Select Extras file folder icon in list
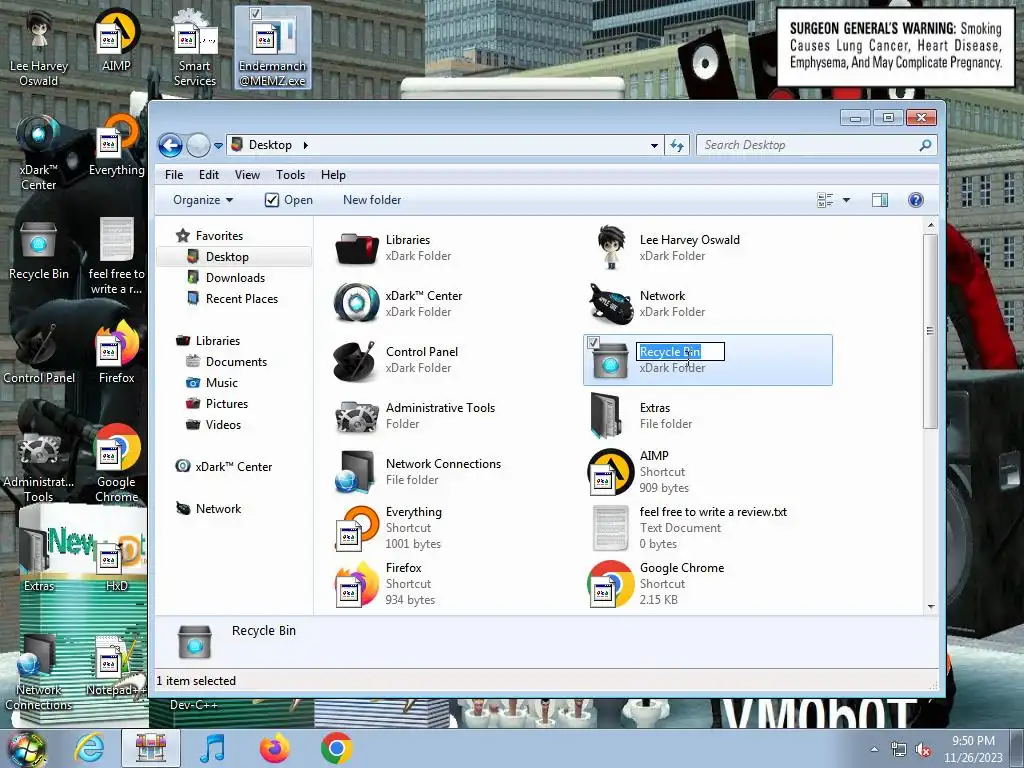 tap(607, 415)
